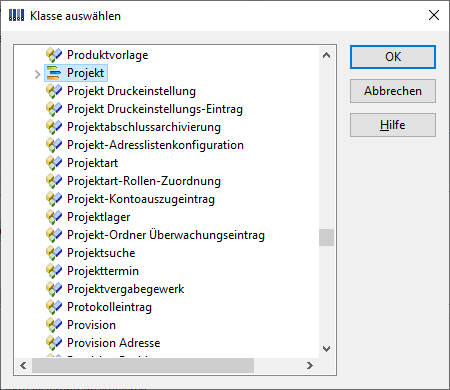The width and height of the screenshot is (450, 390).
Task: Click the icon left of Projektsuche
Action: 54,253
